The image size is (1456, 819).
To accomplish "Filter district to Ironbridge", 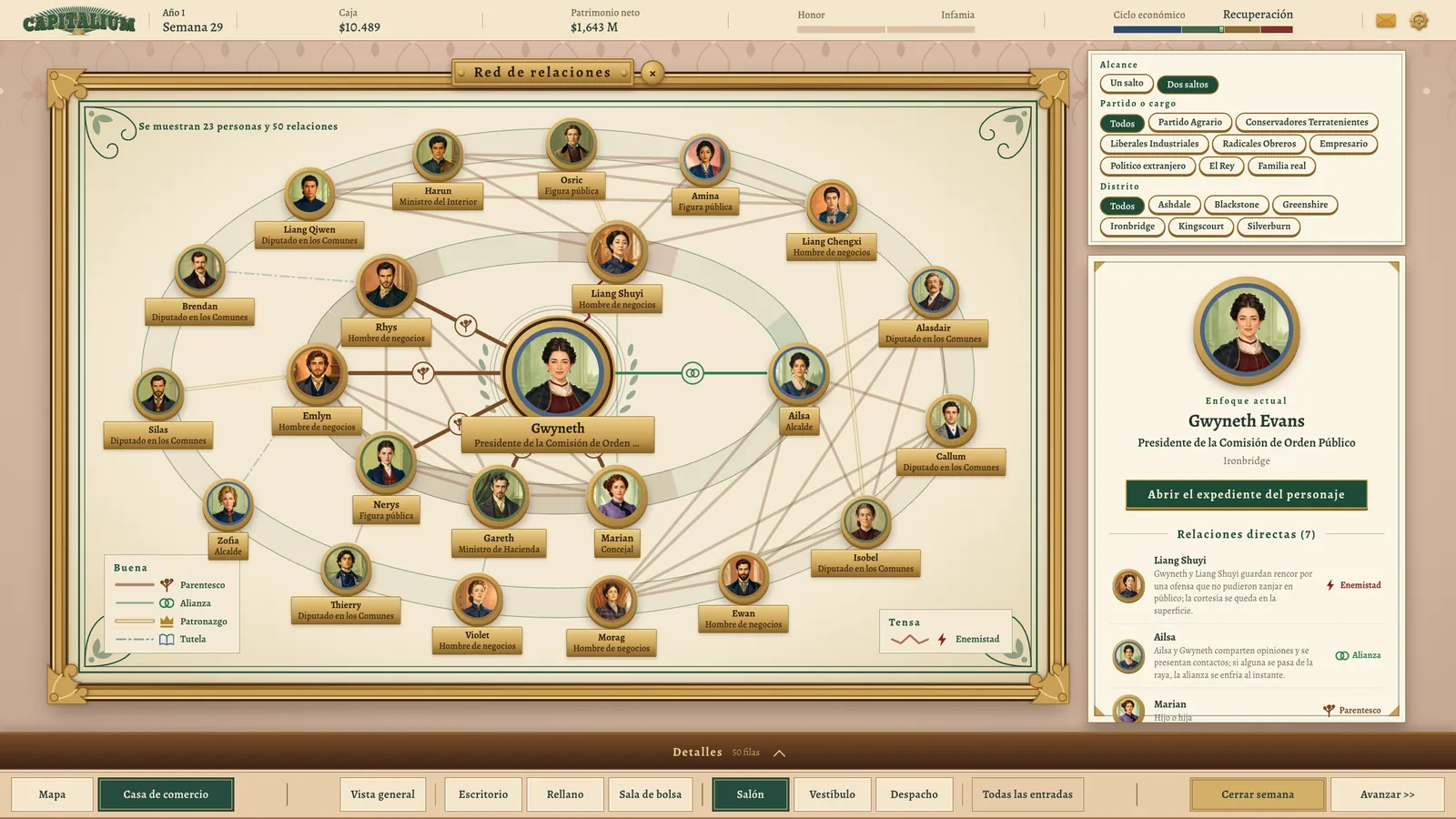I will 1132,227.
